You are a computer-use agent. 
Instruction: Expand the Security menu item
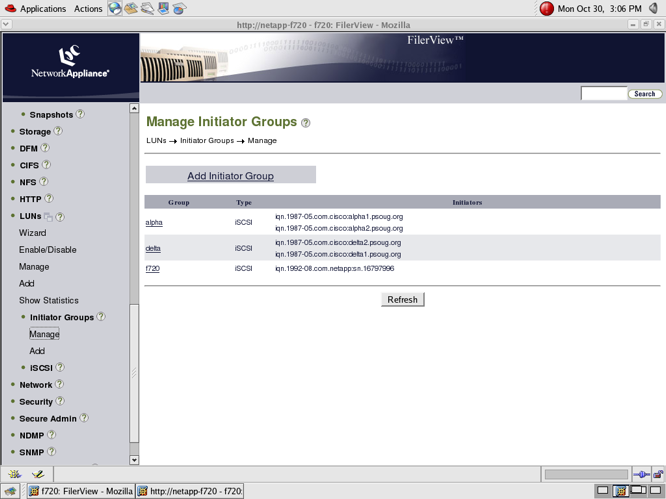pos(36,402)
